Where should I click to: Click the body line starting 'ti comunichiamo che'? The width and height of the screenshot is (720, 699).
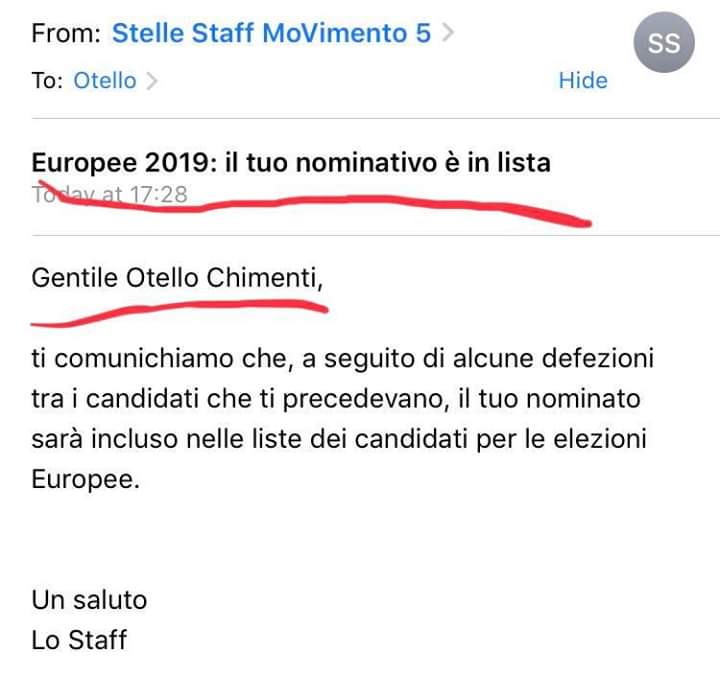tap(343, 359)
